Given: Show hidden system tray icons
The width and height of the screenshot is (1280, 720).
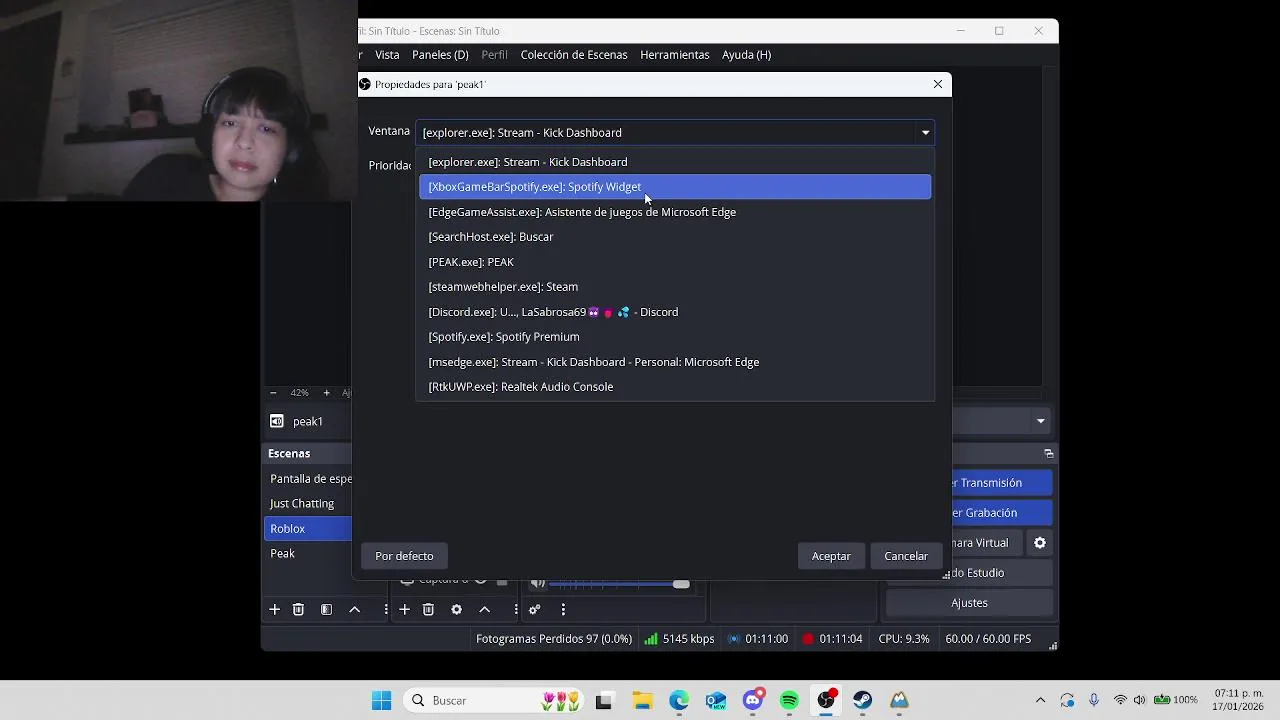Looking at the screenshot, I should [x=1040, y=700].
